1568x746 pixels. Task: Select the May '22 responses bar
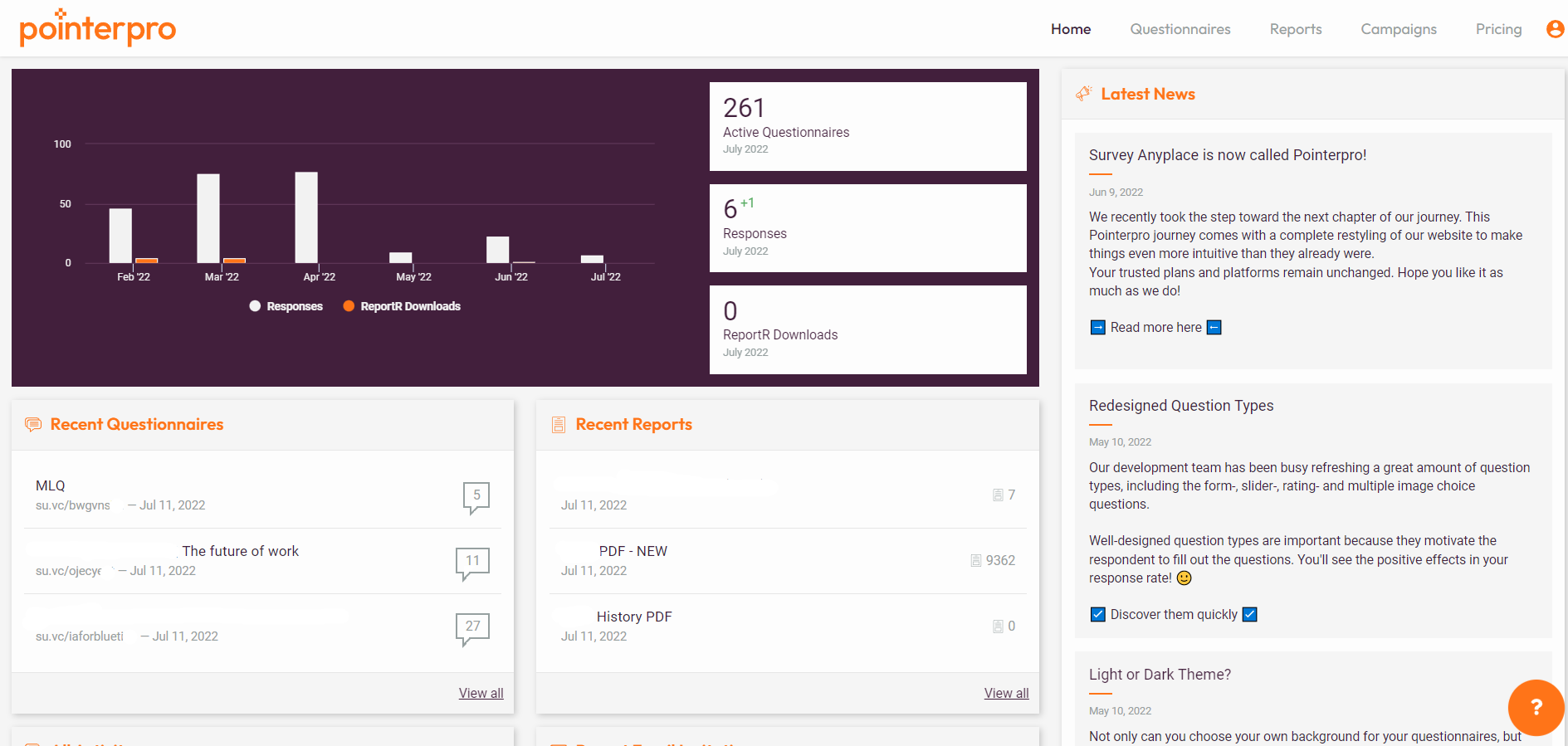(401, 258)
